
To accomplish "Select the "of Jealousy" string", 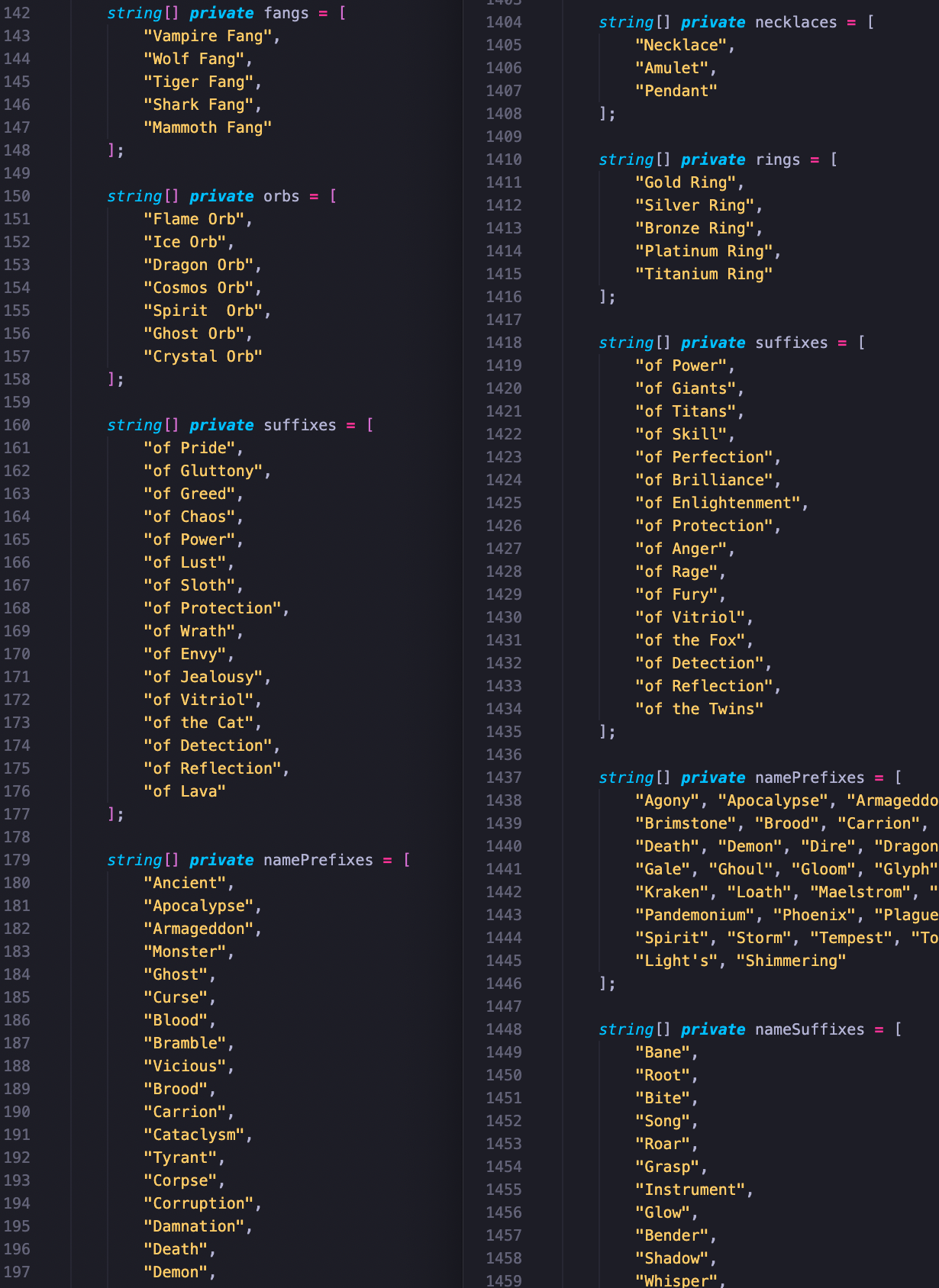I will (203, 677).
